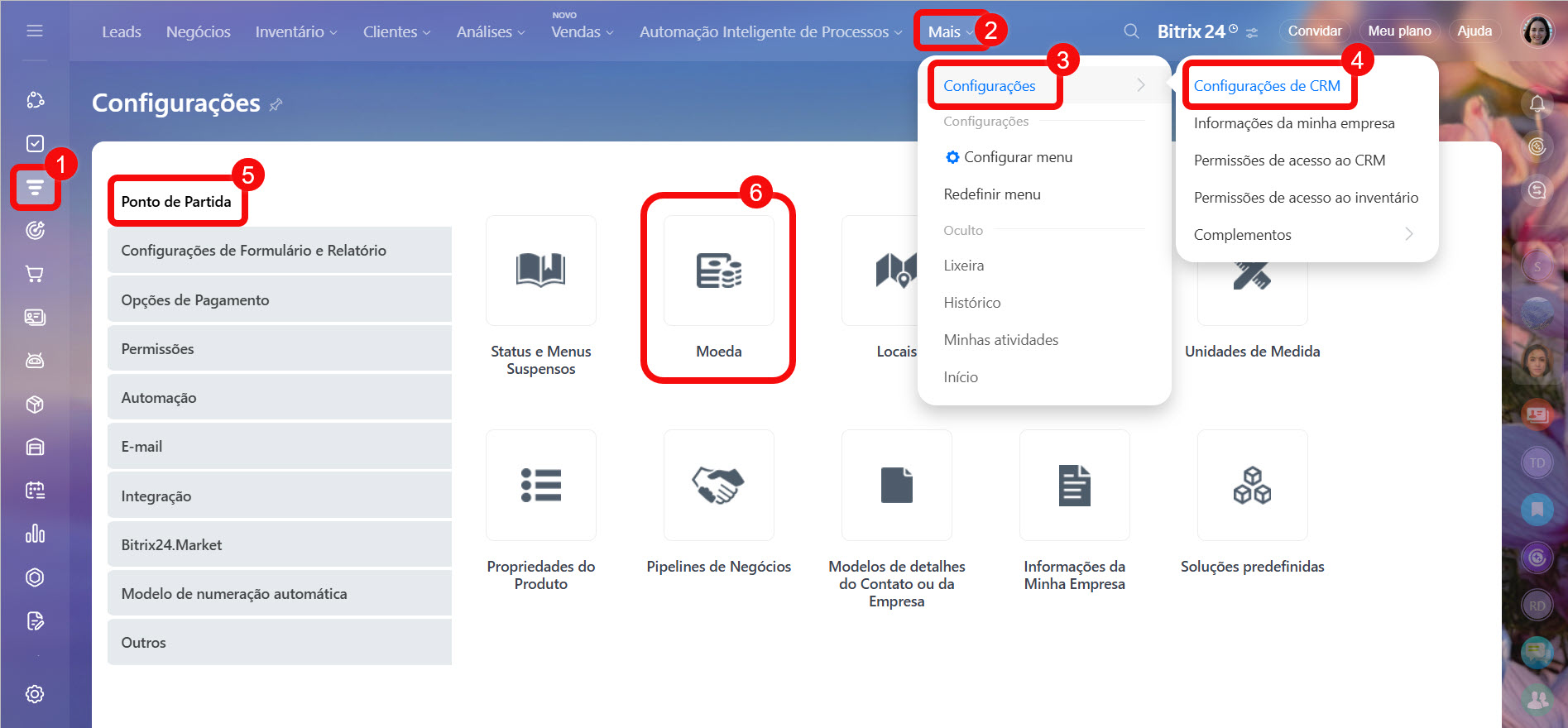Open the user profile avatar
The height and width of the screenshot is (728, 1568).
[1537, 31]
